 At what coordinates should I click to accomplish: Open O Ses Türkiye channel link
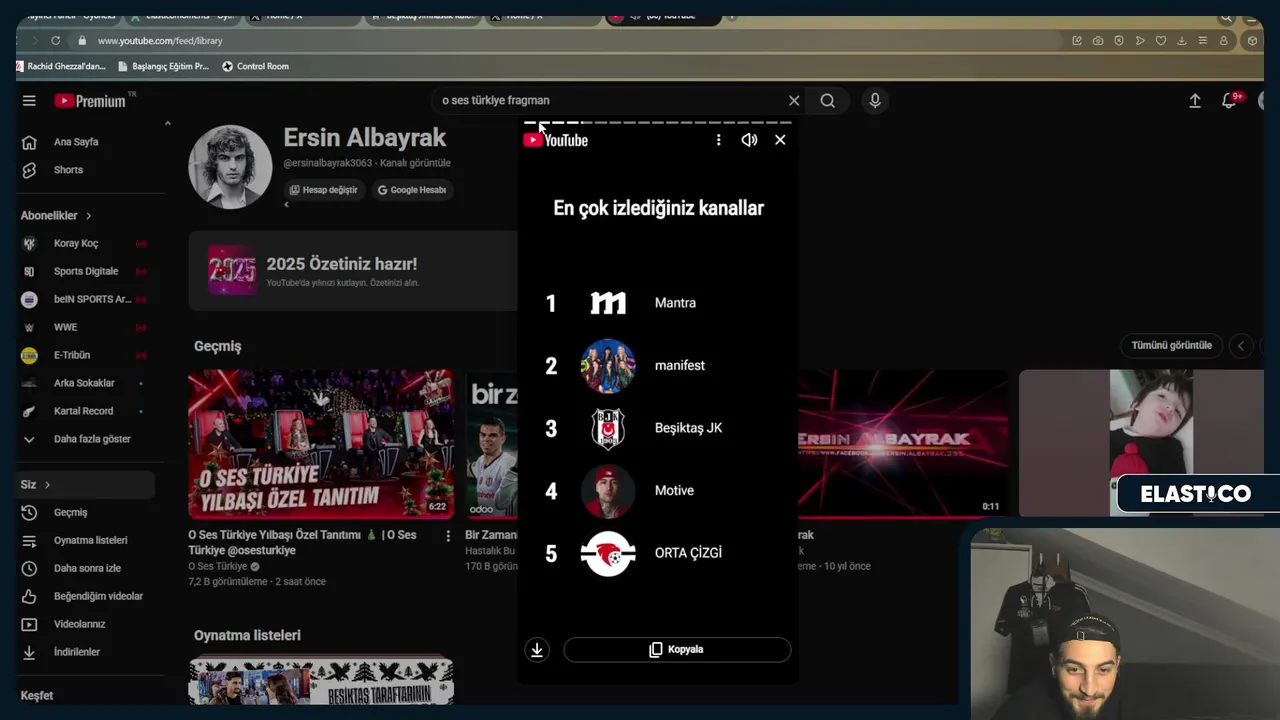tap(218, 567)
